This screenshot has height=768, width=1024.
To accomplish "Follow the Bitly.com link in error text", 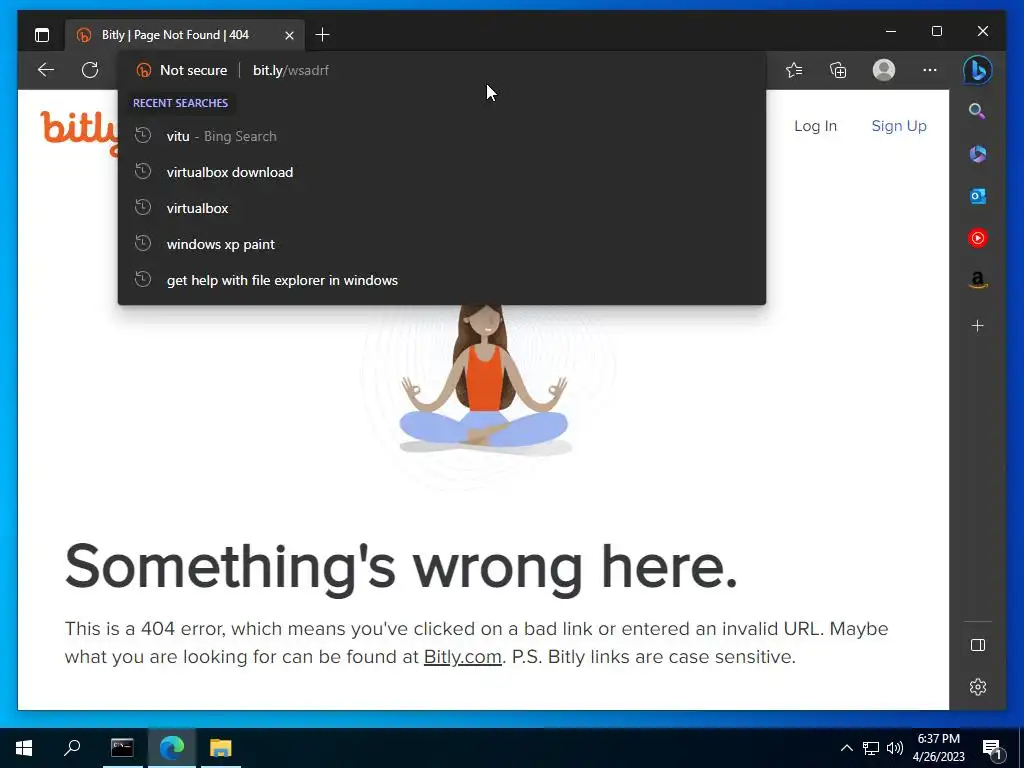I will click(x=462, y=656).
